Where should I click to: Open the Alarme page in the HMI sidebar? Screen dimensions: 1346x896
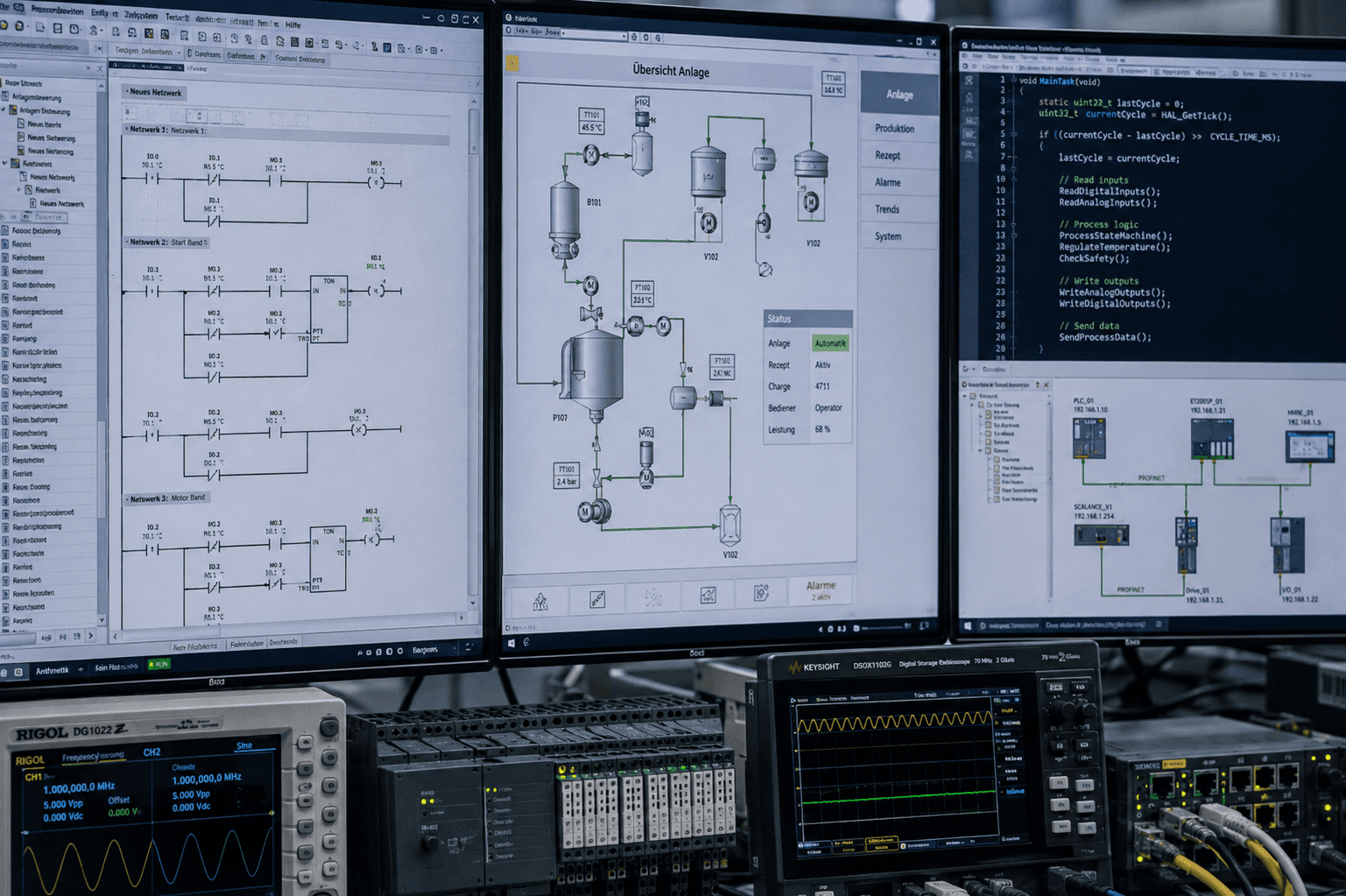coord(887,182)
